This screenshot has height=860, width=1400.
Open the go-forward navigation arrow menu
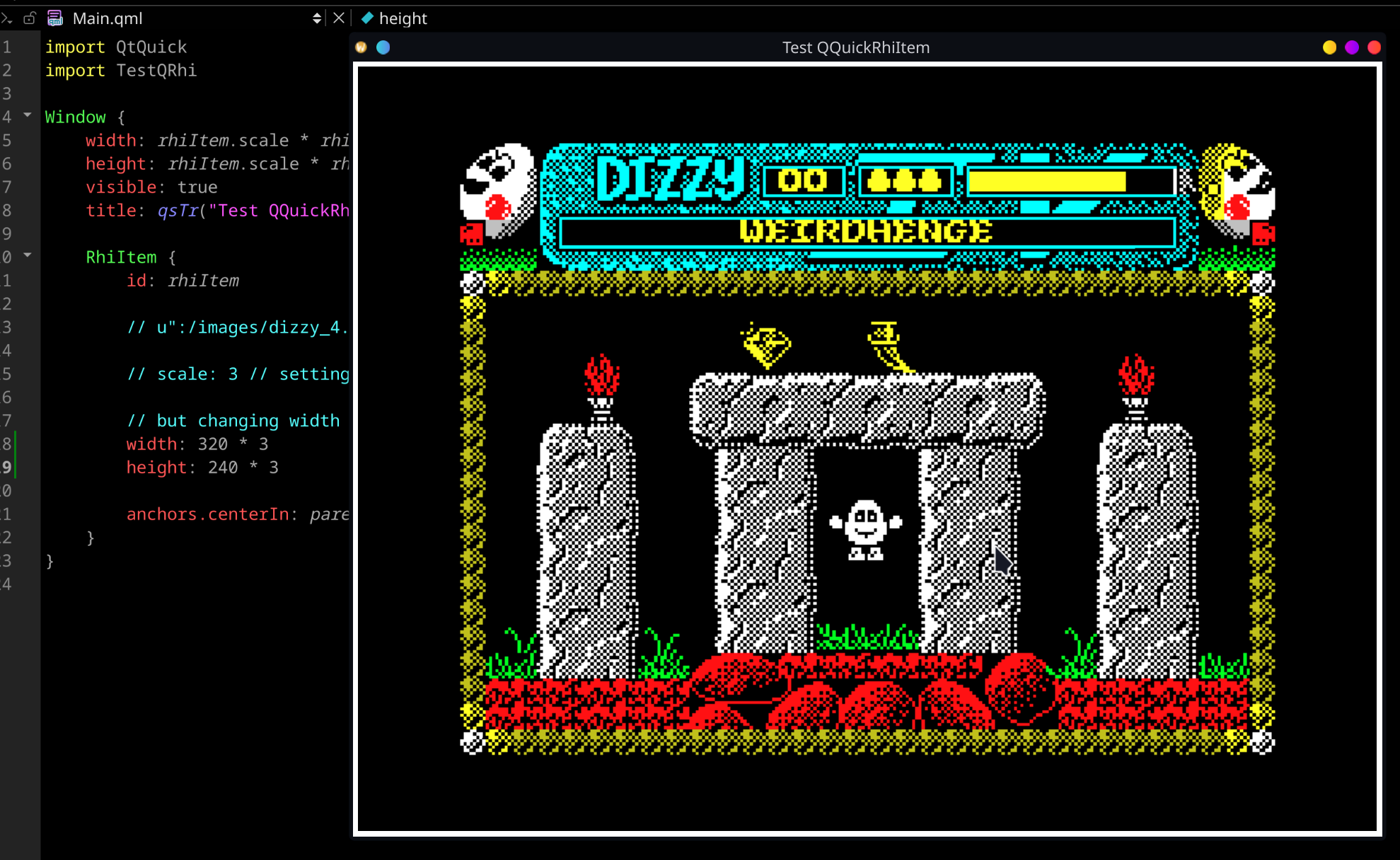tap(7, 18)
